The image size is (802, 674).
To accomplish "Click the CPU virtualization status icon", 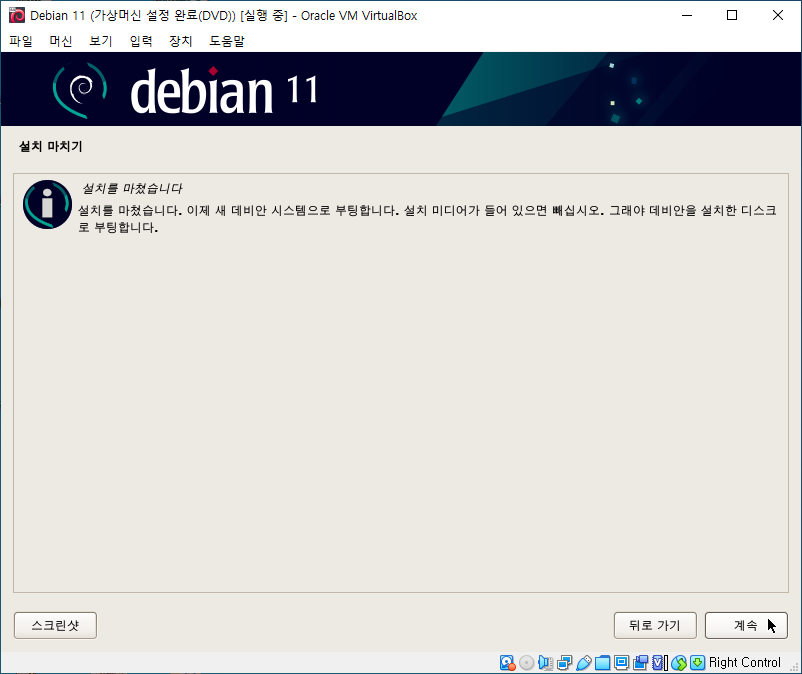I will click(660, 663).
